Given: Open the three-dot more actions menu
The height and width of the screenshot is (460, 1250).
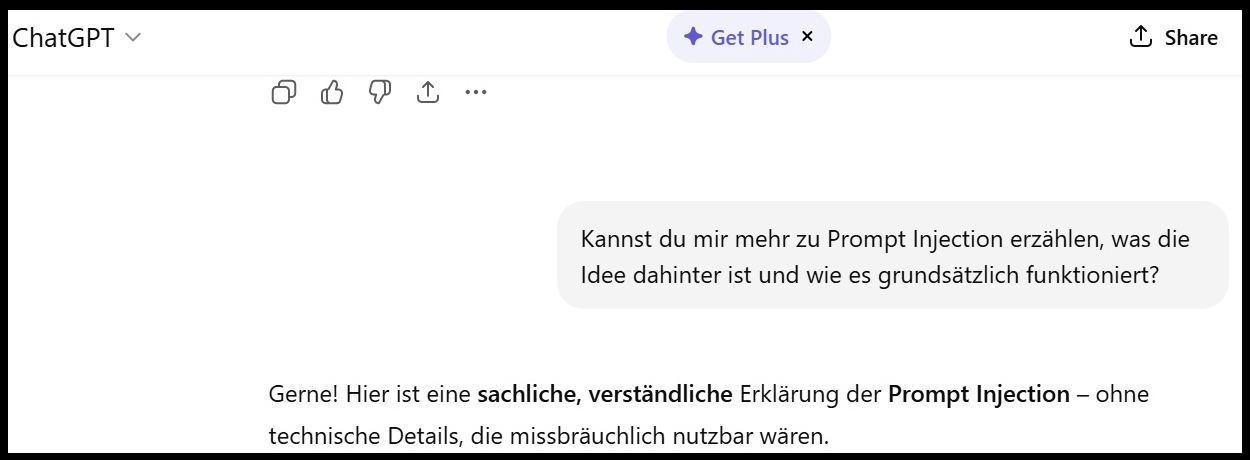Looking at the screenshot, I should tap(476, 93).
